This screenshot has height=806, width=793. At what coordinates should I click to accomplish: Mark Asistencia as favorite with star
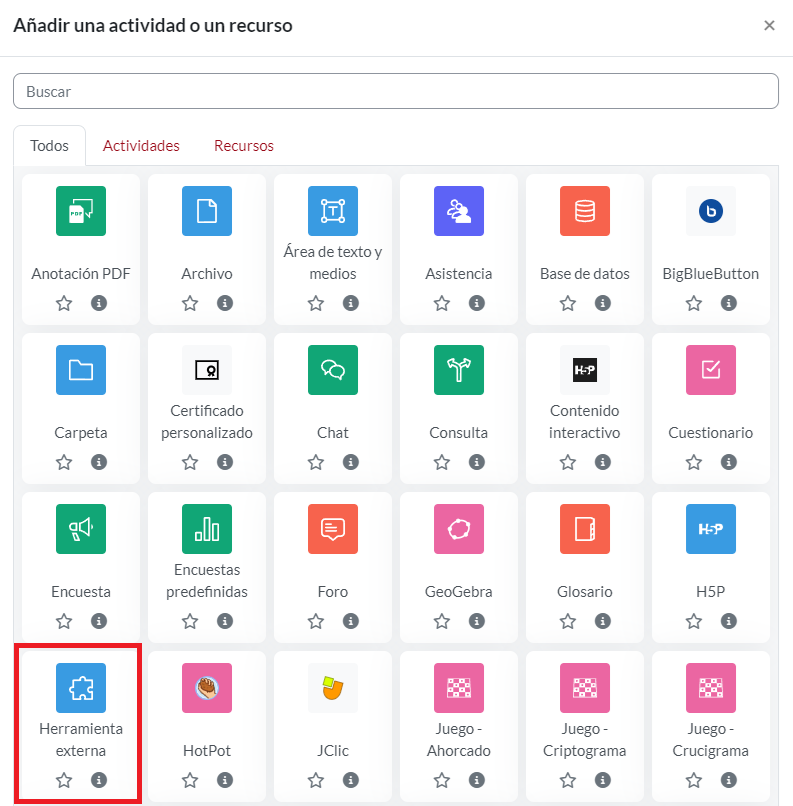(442, 303)
